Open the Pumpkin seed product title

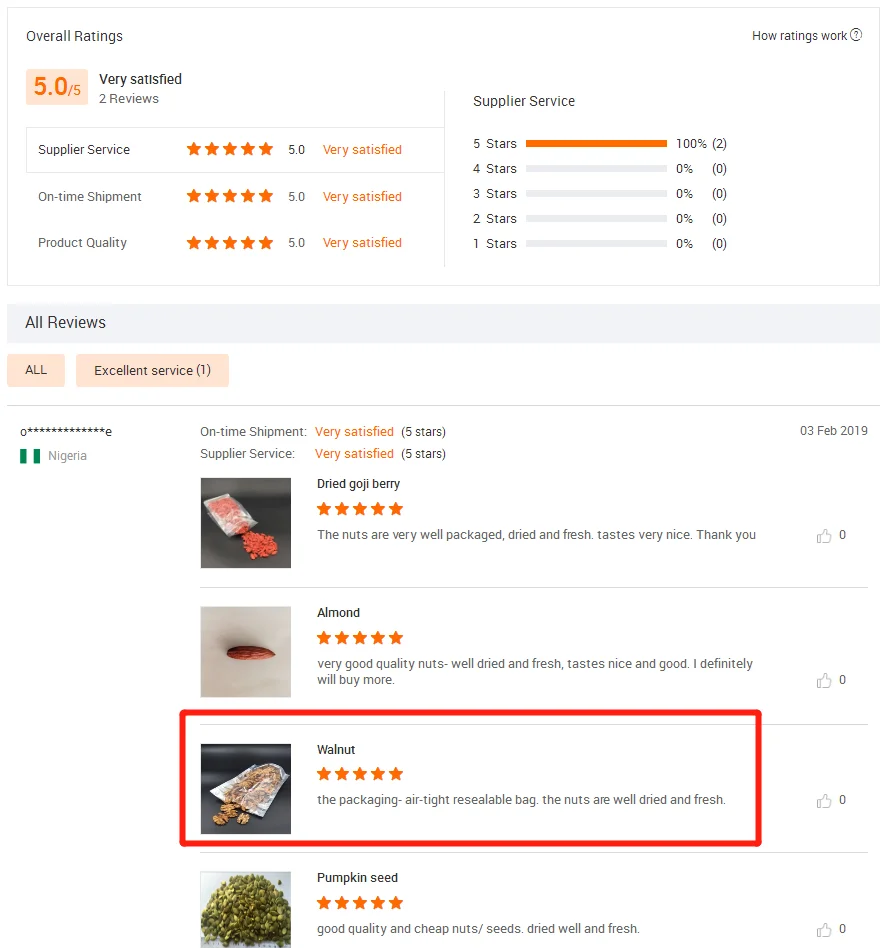357,878
